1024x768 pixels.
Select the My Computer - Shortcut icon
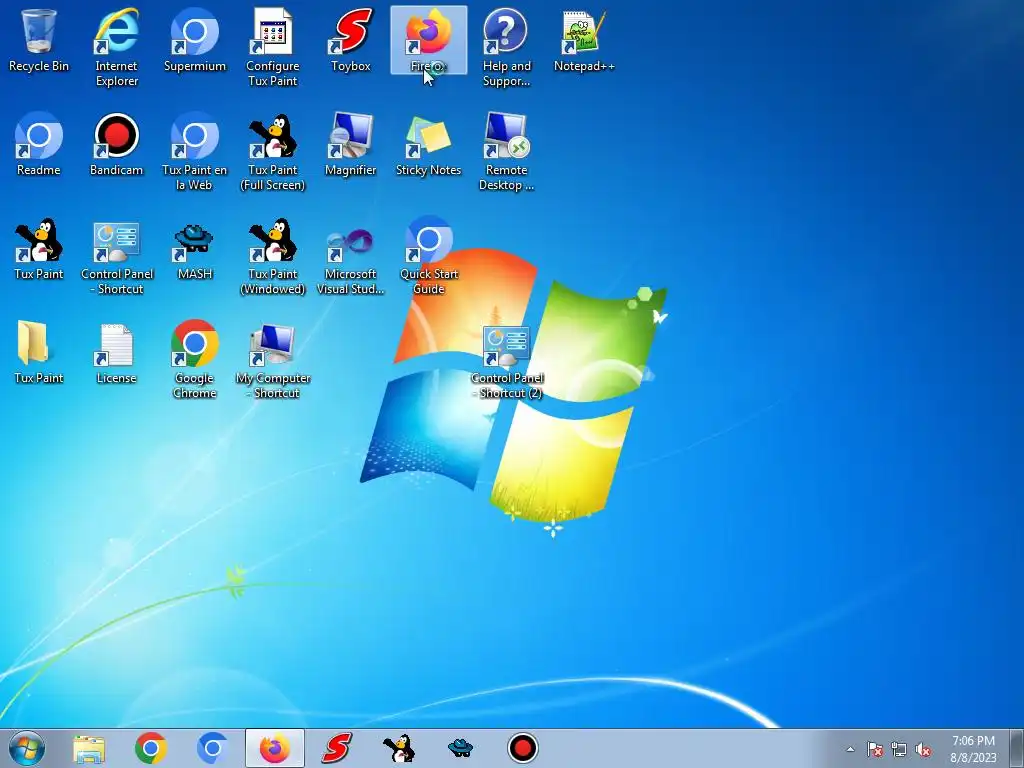pos(272,359)
